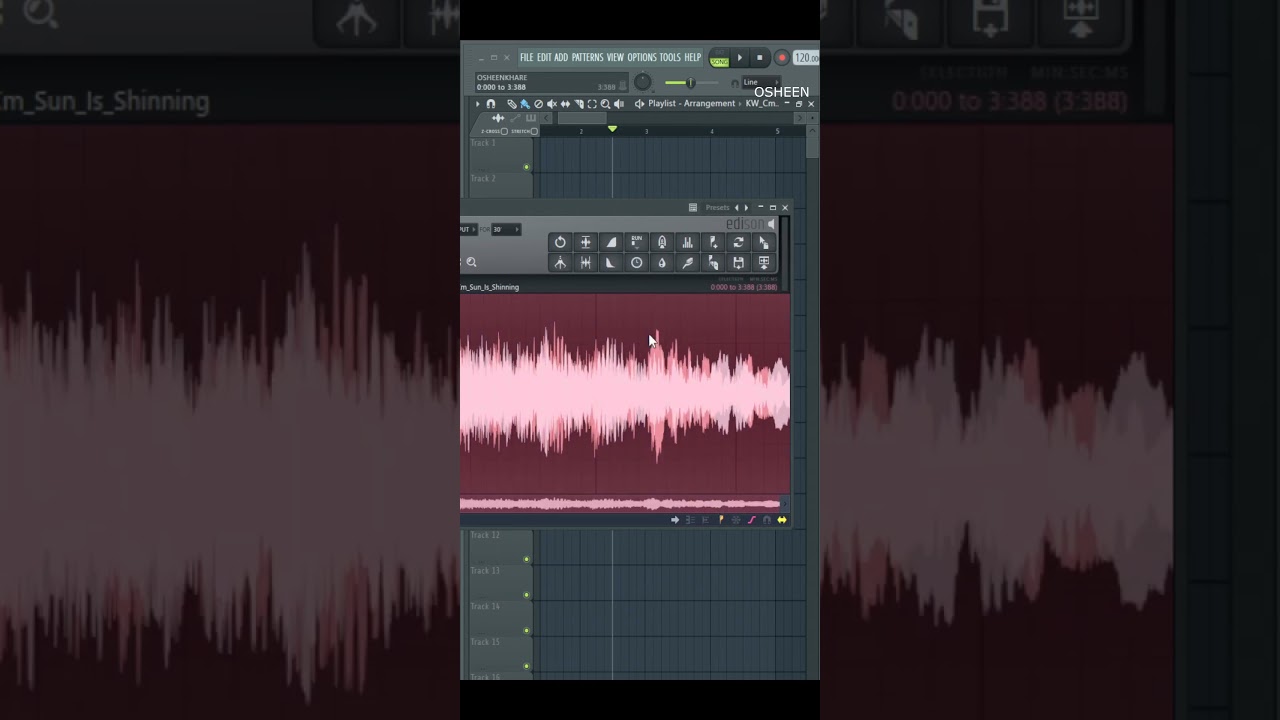Click the Edison amp/reverse polarity icon

[x=586, y=263]
